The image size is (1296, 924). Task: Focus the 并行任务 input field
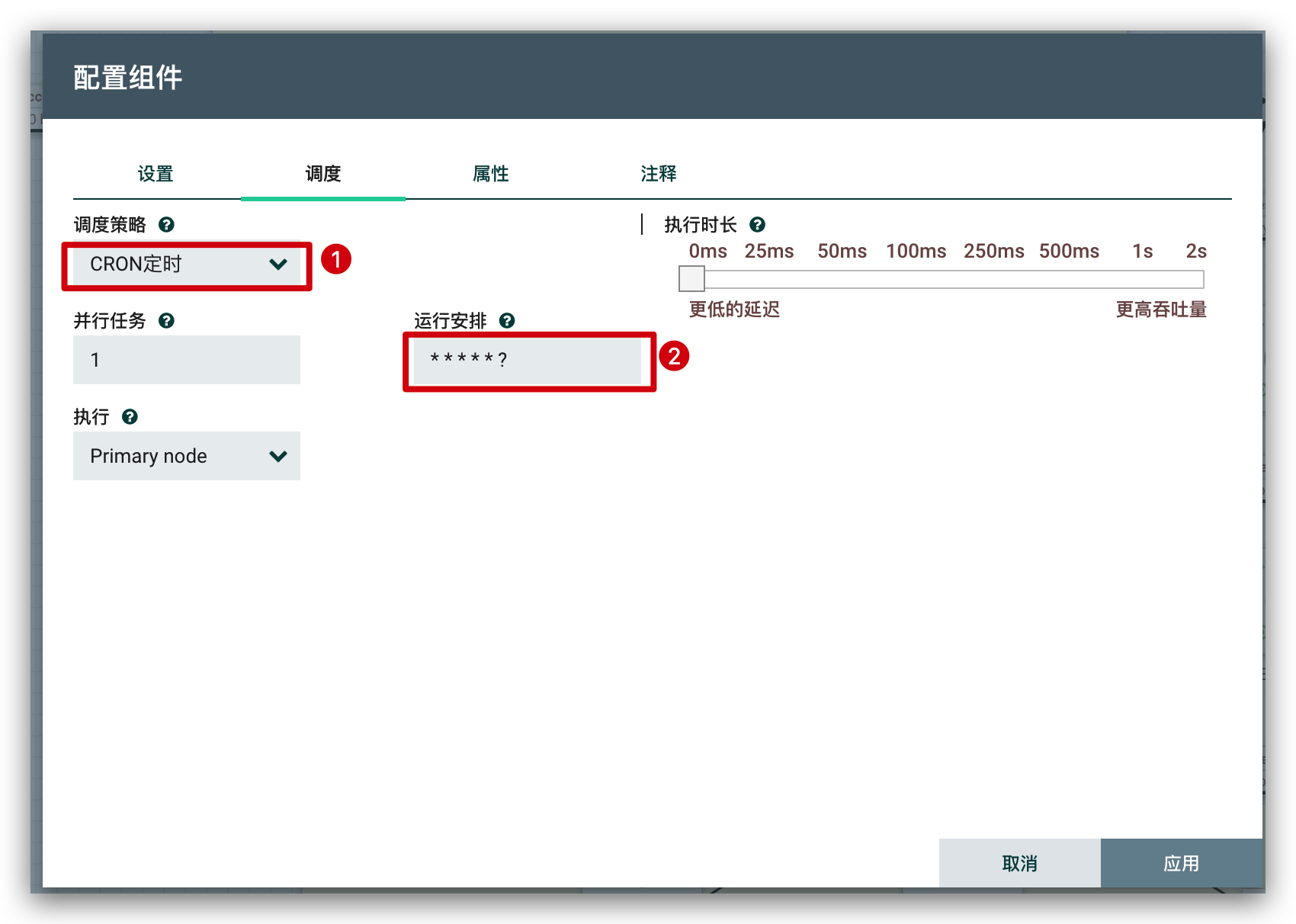click(x=187, y=360)
